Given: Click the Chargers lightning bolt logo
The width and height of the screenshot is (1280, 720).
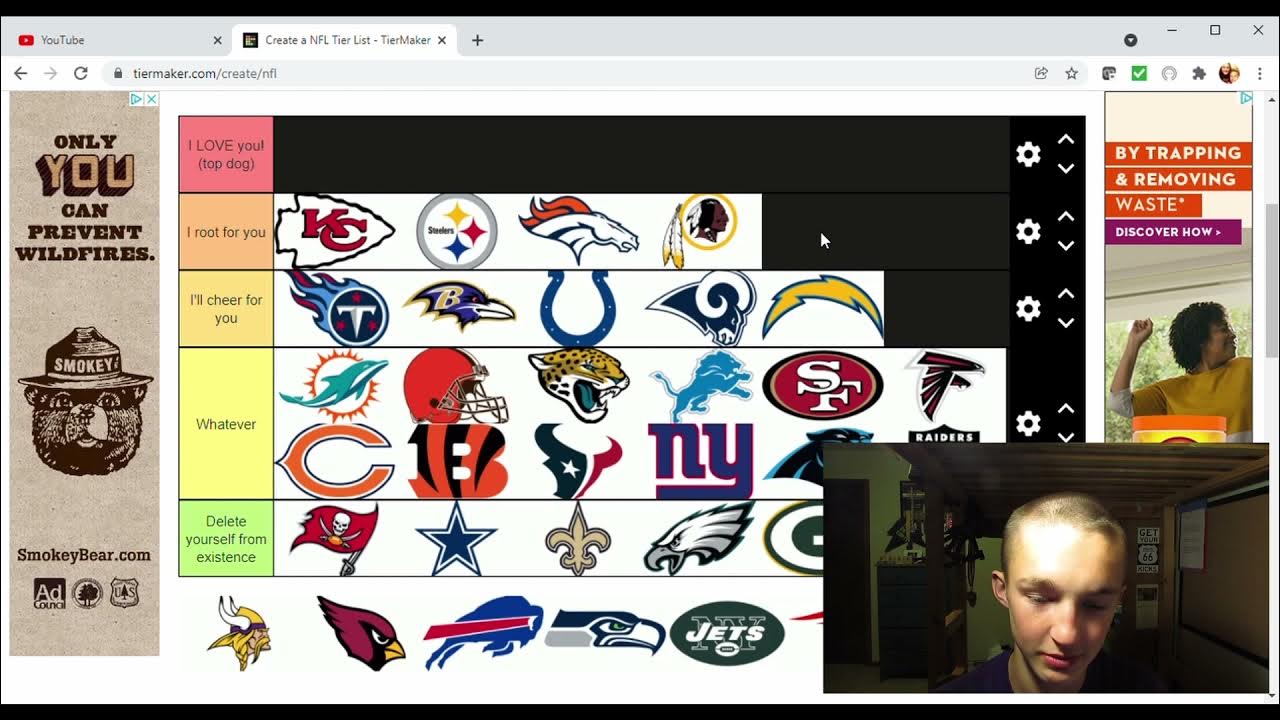Looking at the screenshot, I should [823, 306].
